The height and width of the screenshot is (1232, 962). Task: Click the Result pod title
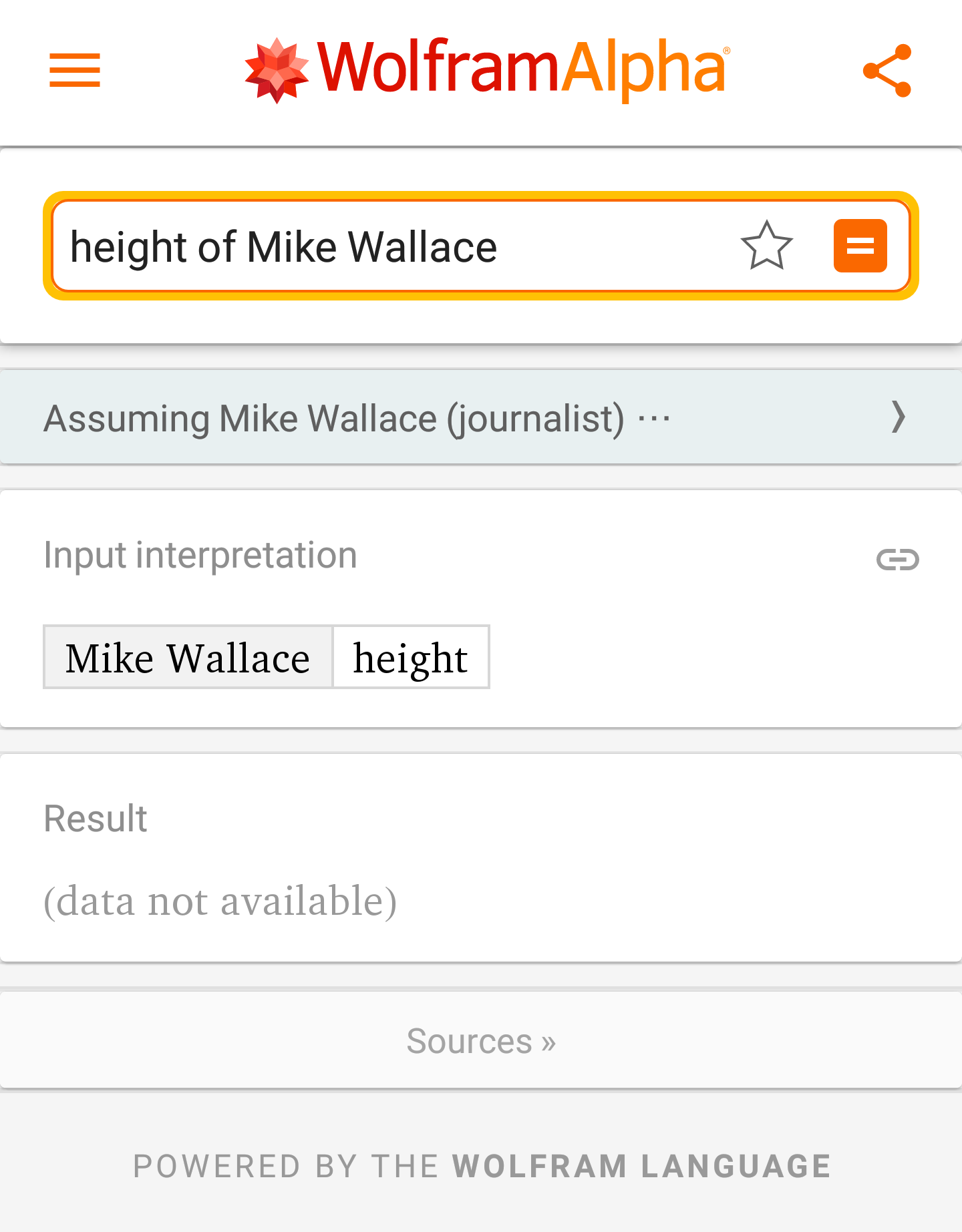coord(94,817)
